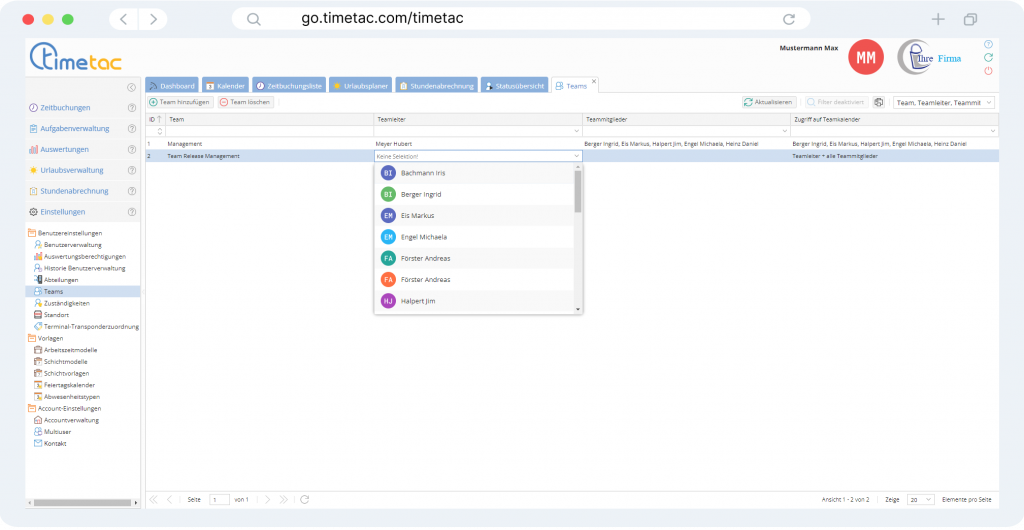Open the MM user avatar
Screen dimensions: 1024x530
865,58
